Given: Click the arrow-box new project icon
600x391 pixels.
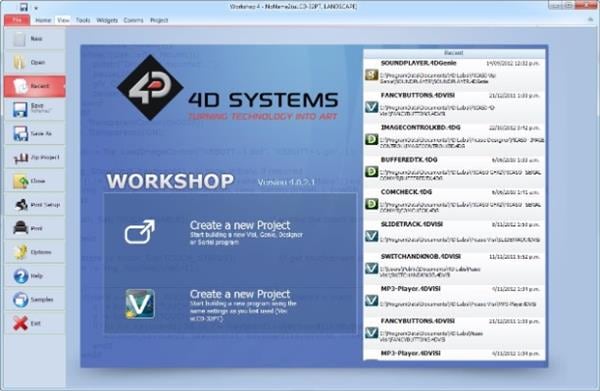Looking at the screenshot, I should (140, 231).
